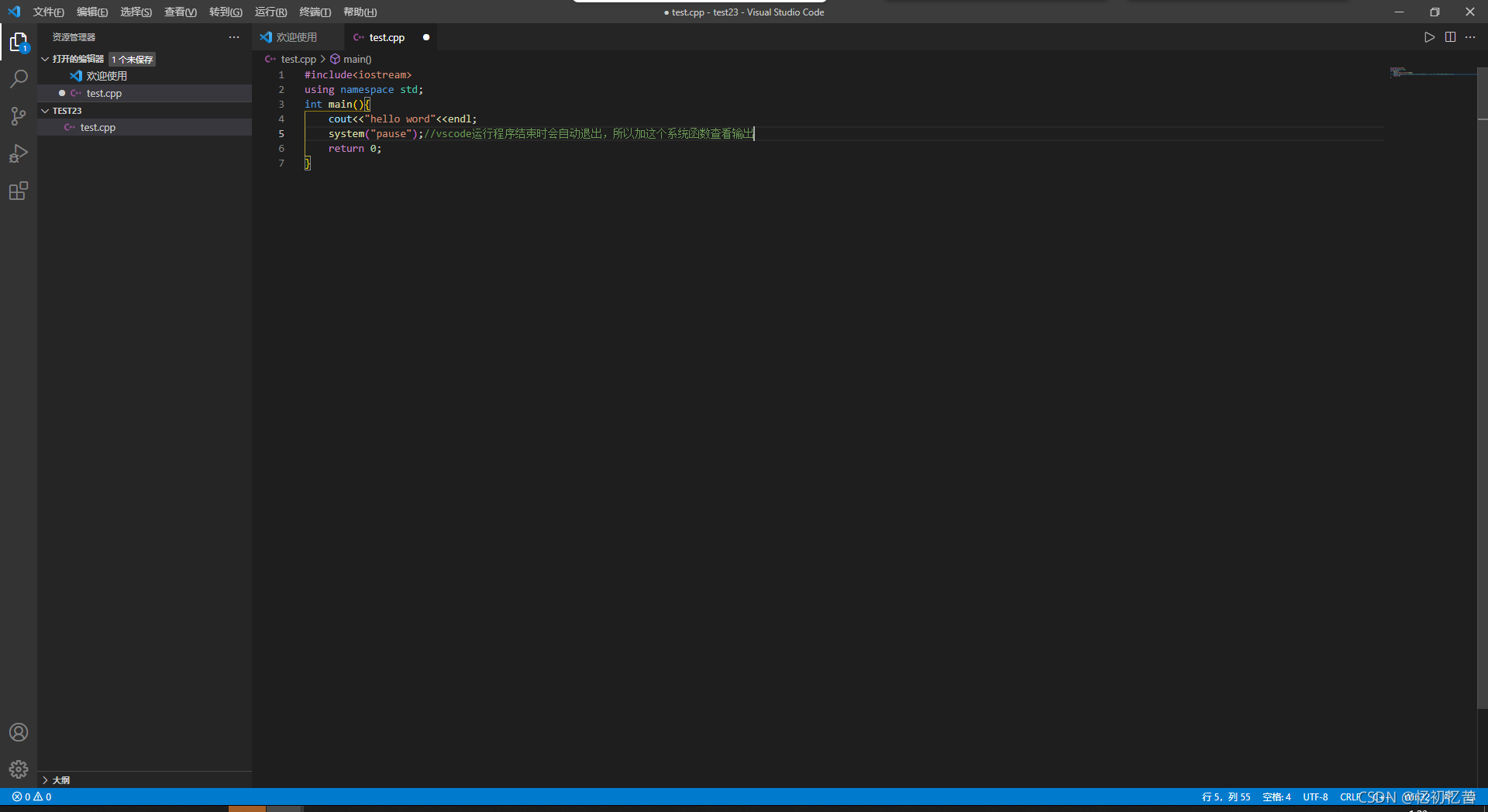1488x812 pixels.
Task: Open the 编辑(E) menu
Action: tap(92, 12)
